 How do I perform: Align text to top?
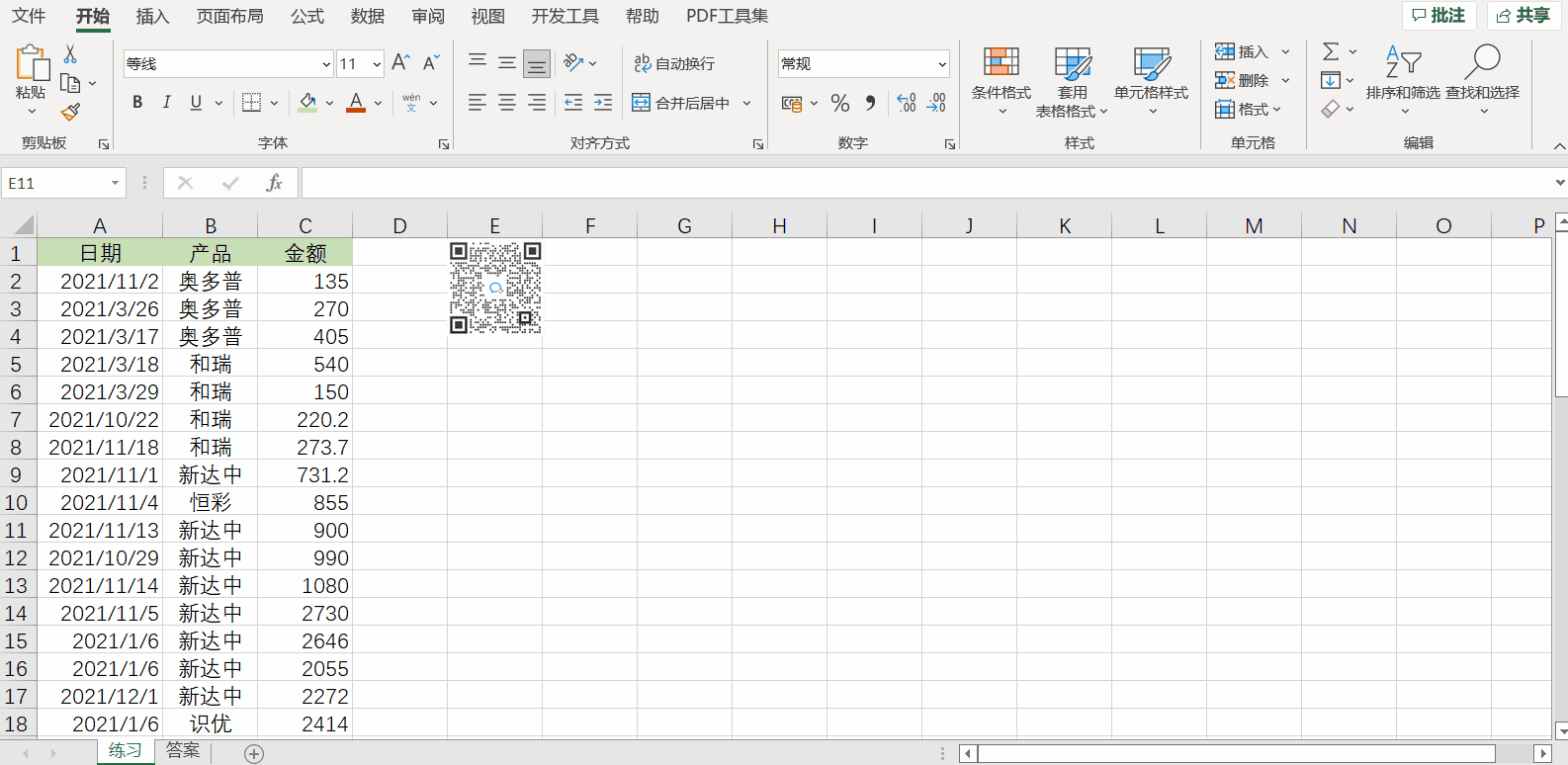click(x=478, y=63)
